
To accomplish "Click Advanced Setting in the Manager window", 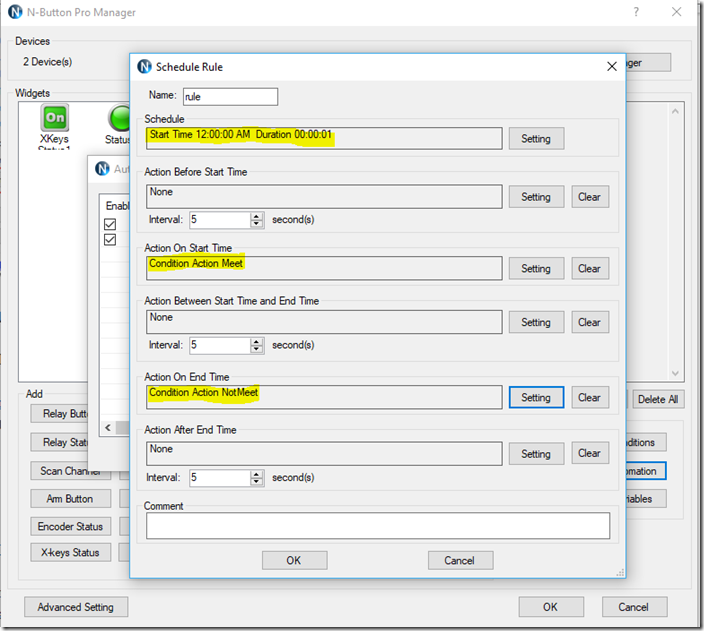I will tap(76, 607).
